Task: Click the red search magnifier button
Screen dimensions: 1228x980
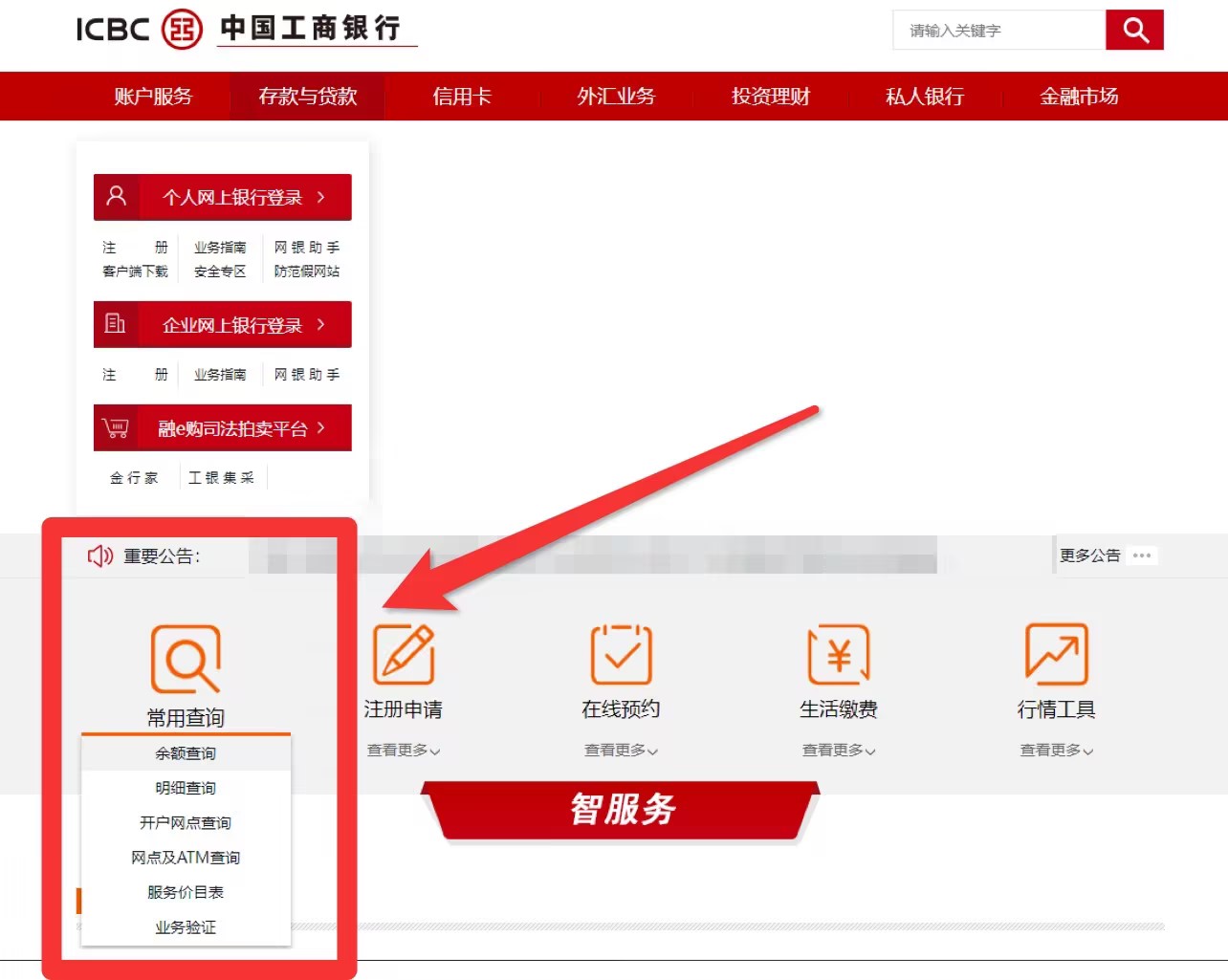Action: click(x=1134, y=30)
